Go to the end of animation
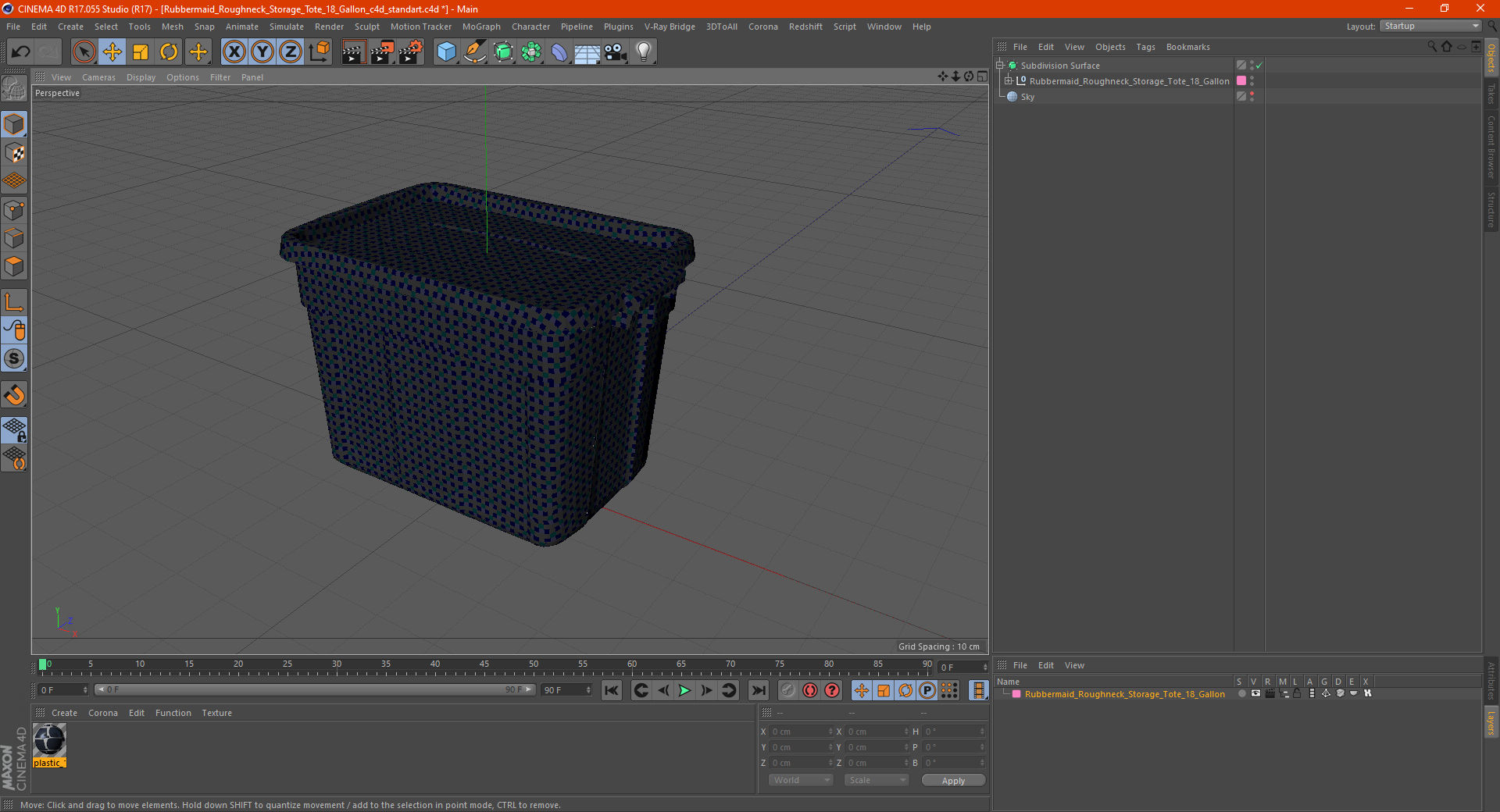 [759, 690]
